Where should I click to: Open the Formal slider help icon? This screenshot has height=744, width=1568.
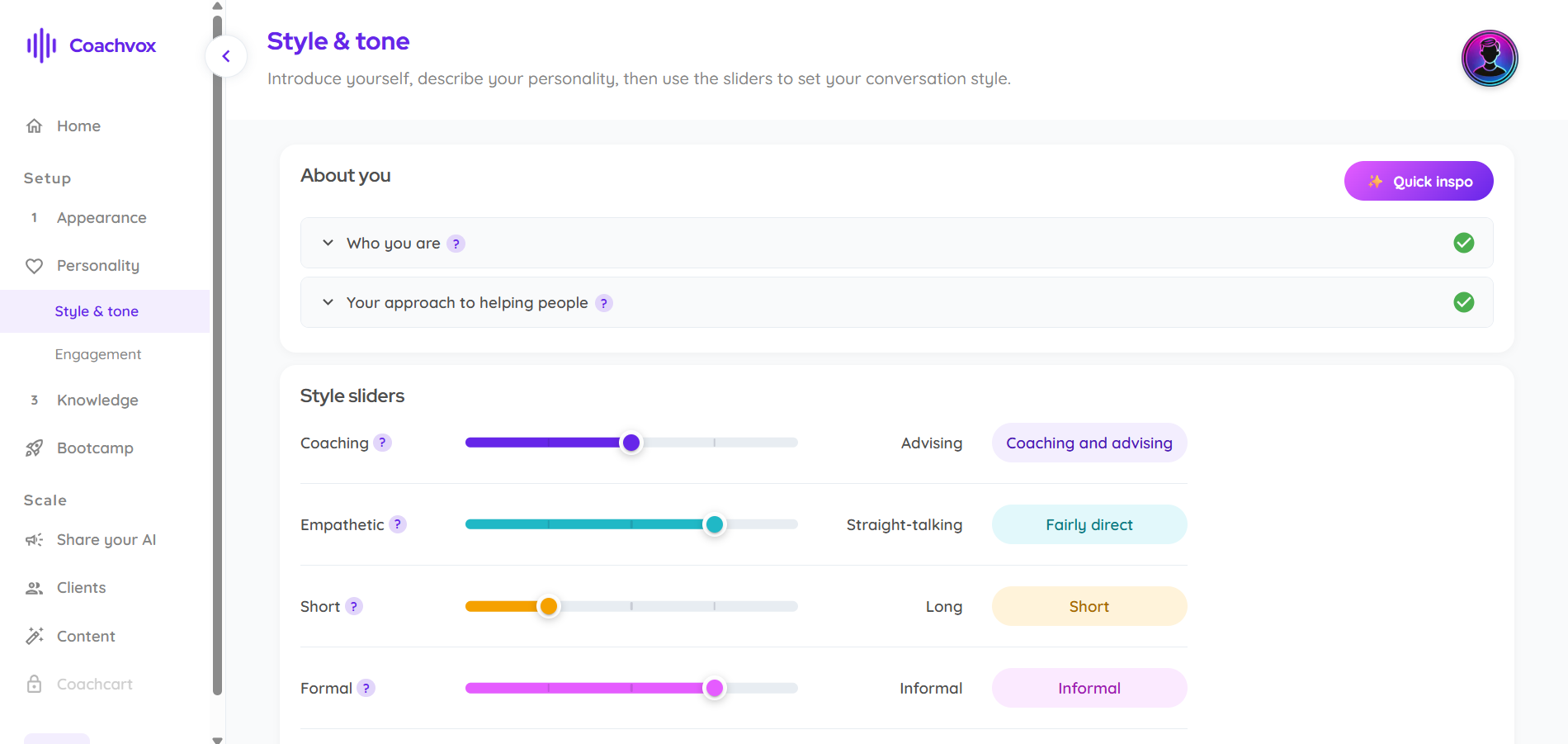366,688
